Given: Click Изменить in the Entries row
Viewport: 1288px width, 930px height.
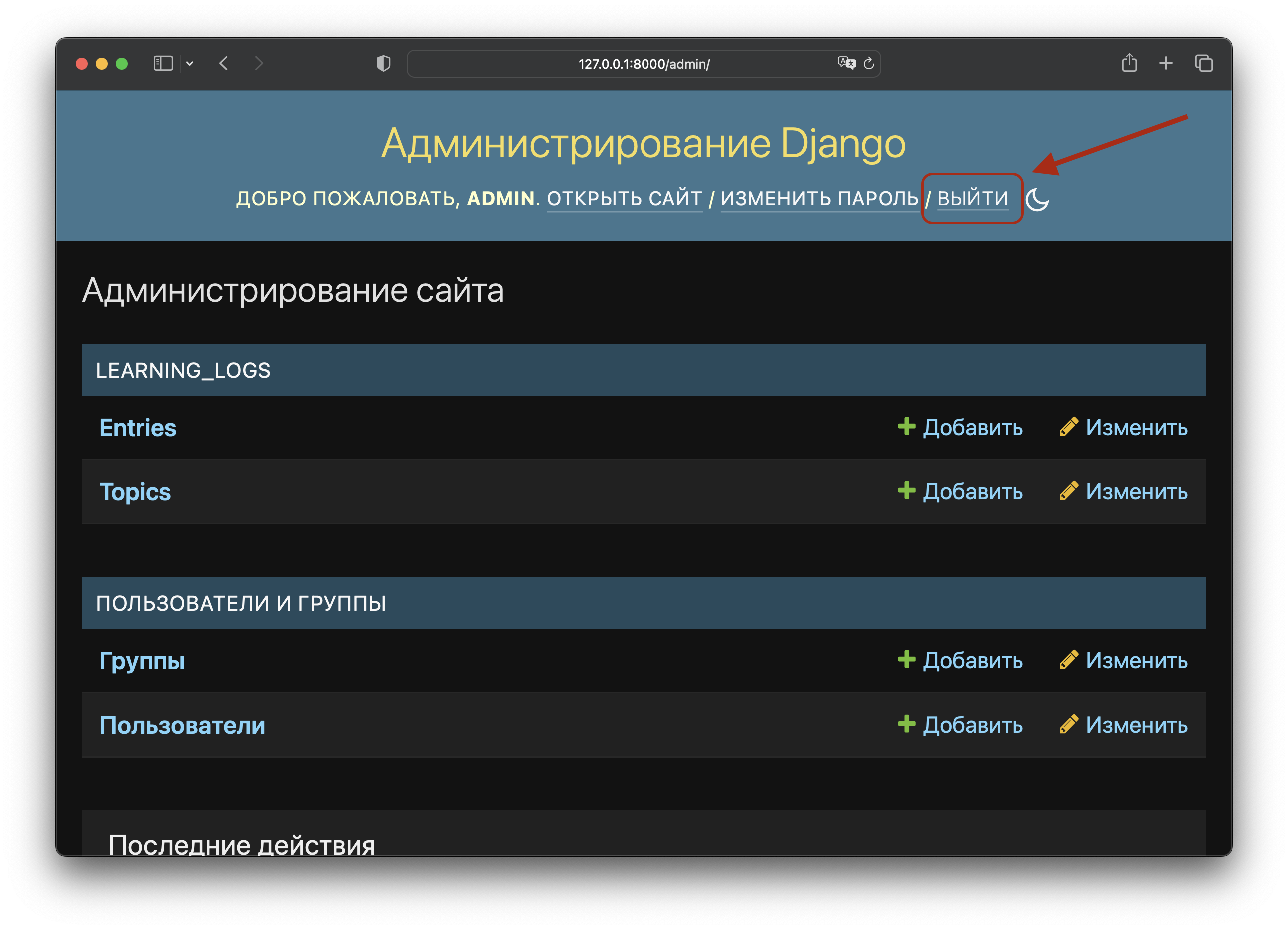Looking at the screenshot, I should coord(1137,428).
